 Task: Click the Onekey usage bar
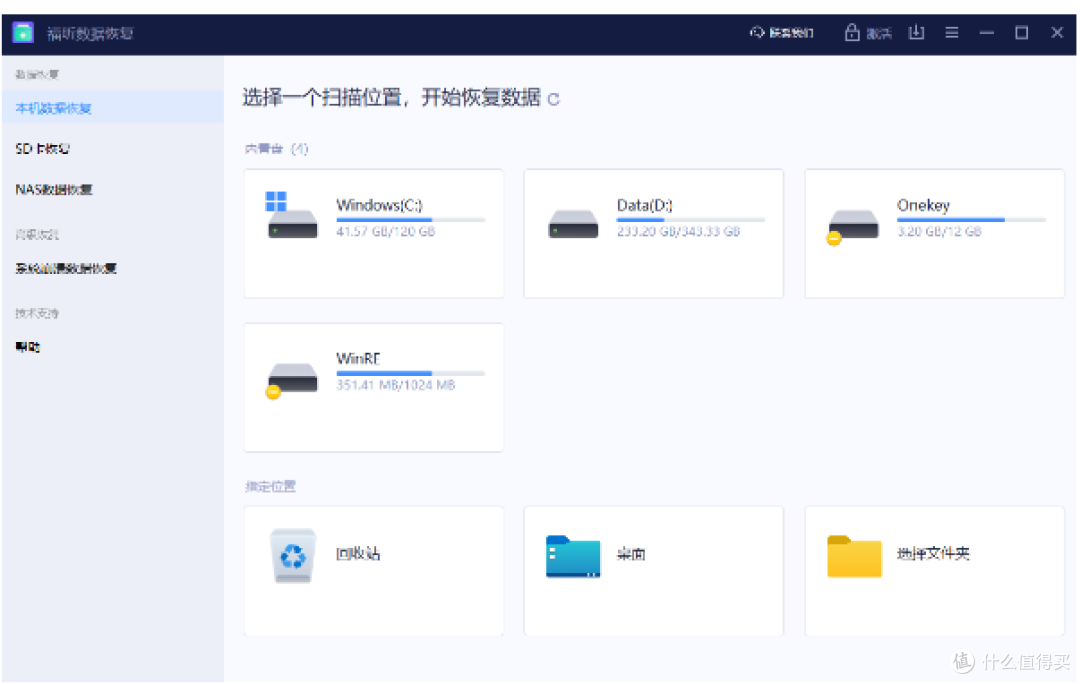click(971, 220)
